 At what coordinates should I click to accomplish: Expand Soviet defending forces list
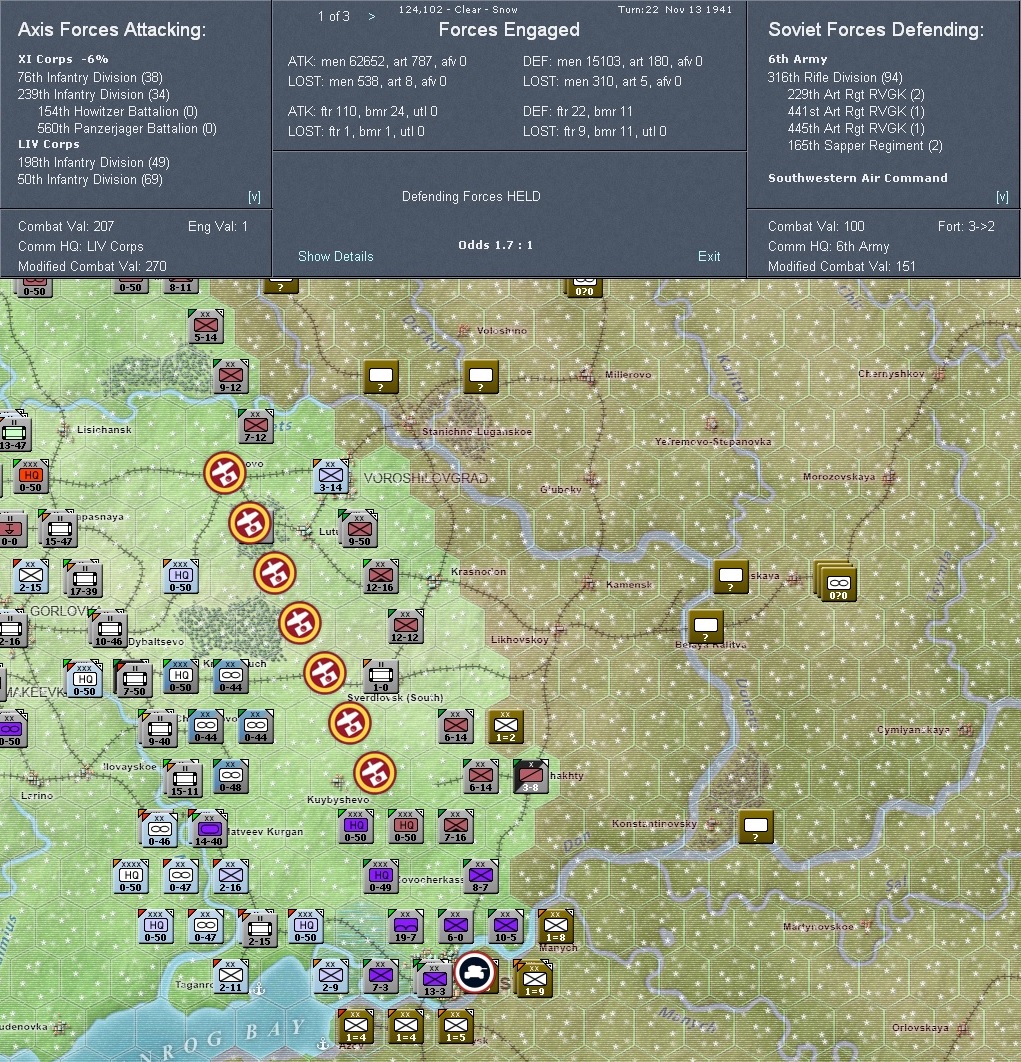pyautogui.click(x=1002, y=196)
